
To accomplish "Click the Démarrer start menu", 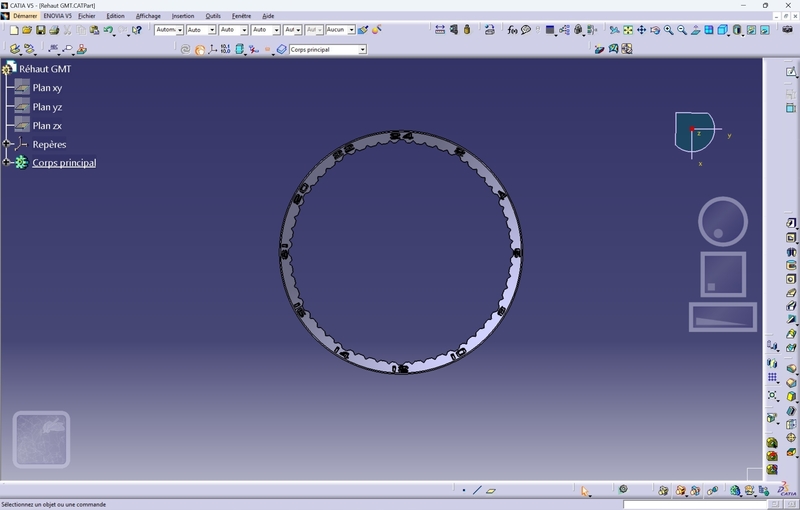I will point(25,16).
